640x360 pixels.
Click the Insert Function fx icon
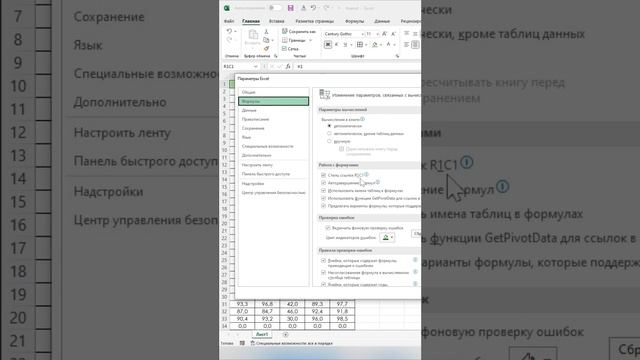click(288, 66)
